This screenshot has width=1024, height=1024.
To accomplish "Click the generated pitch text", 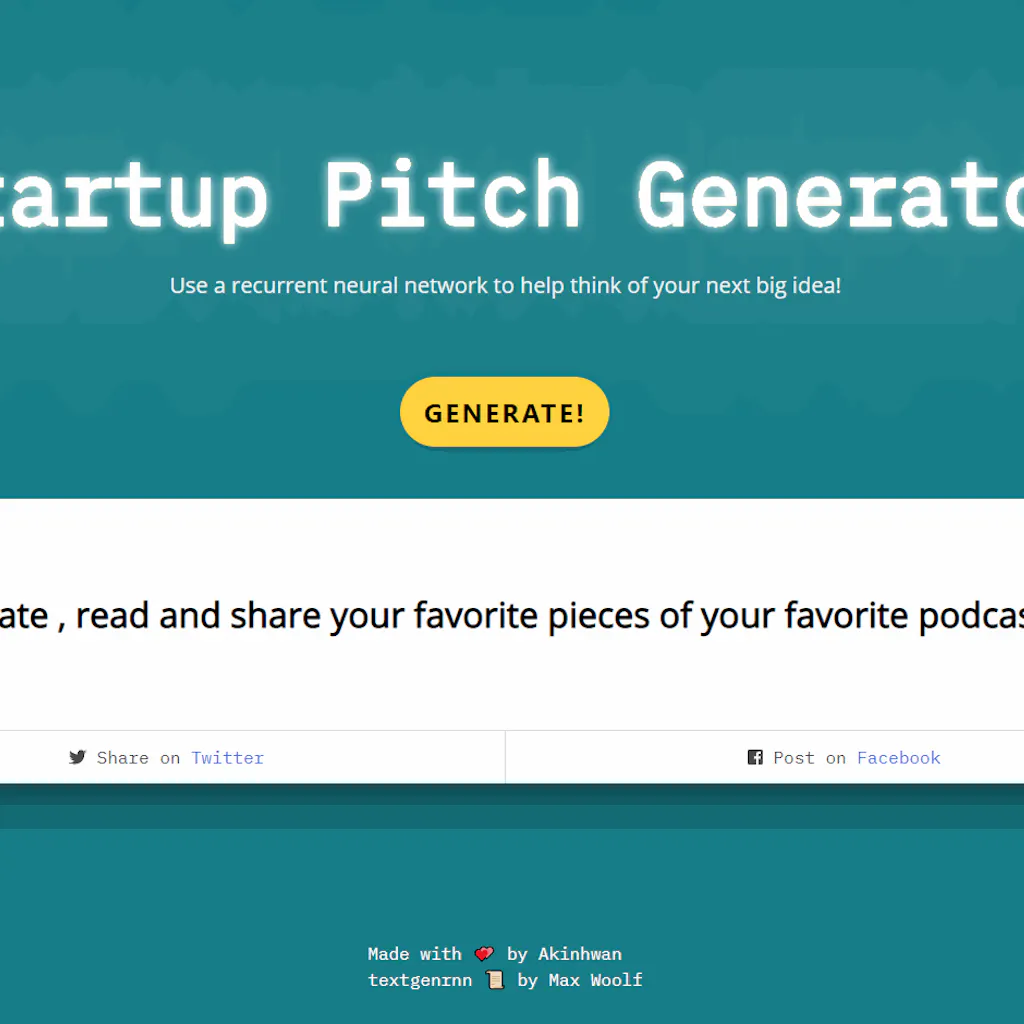I will pos(512,615).
